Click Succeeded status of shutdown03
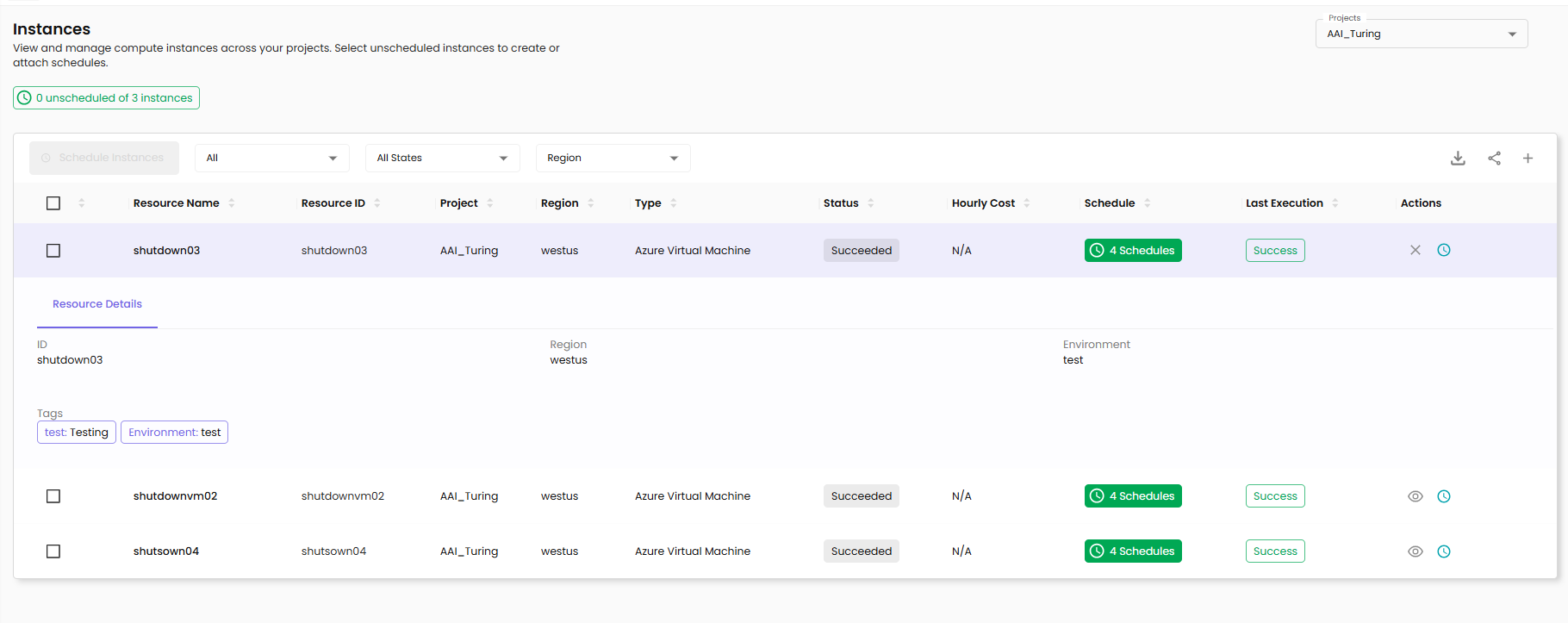This screenshot has height=623, width=1568. 862,251
